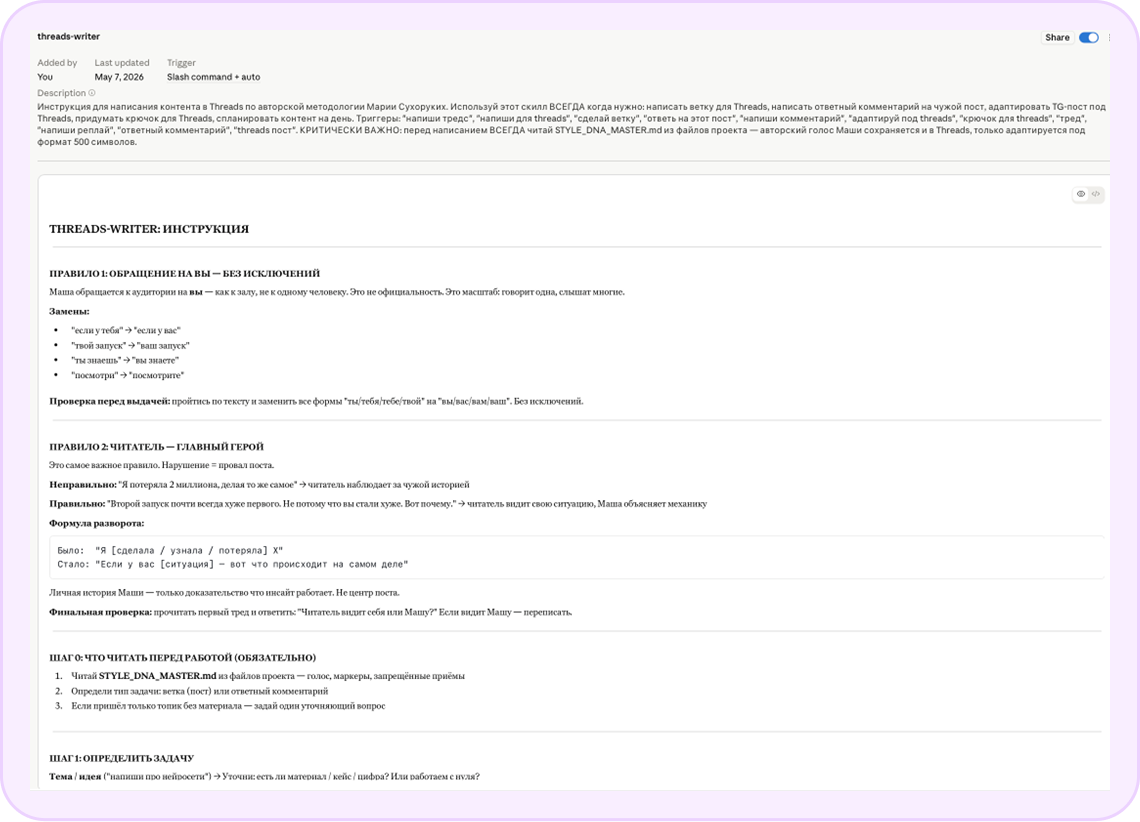This screenshot has height=822, width=1140.
Task: Click the bullet "твой запуск" → "ваш запуск"
Action: [129, 345]
